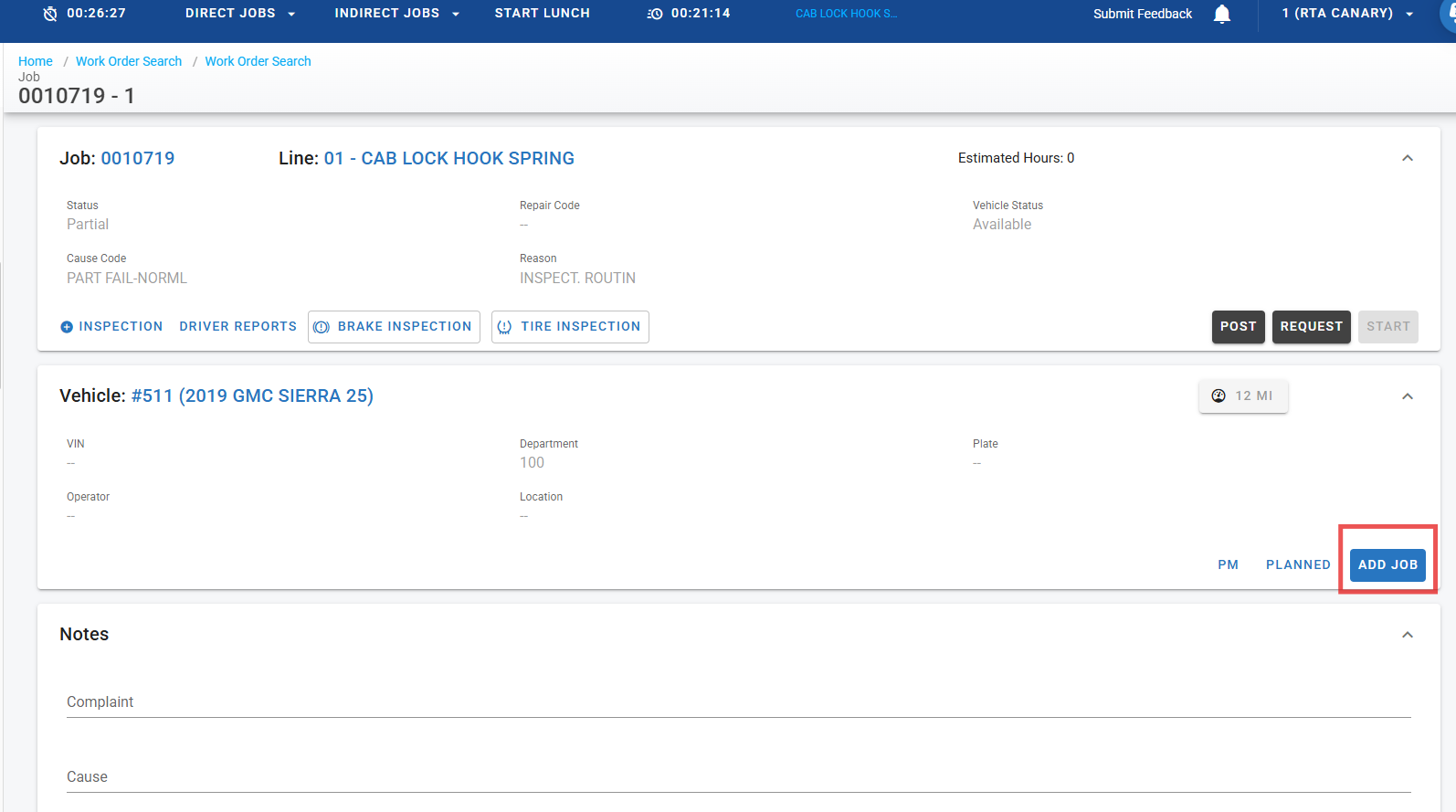
Task: Collapse the Notes section
Action: click(x=1407, y=635)
